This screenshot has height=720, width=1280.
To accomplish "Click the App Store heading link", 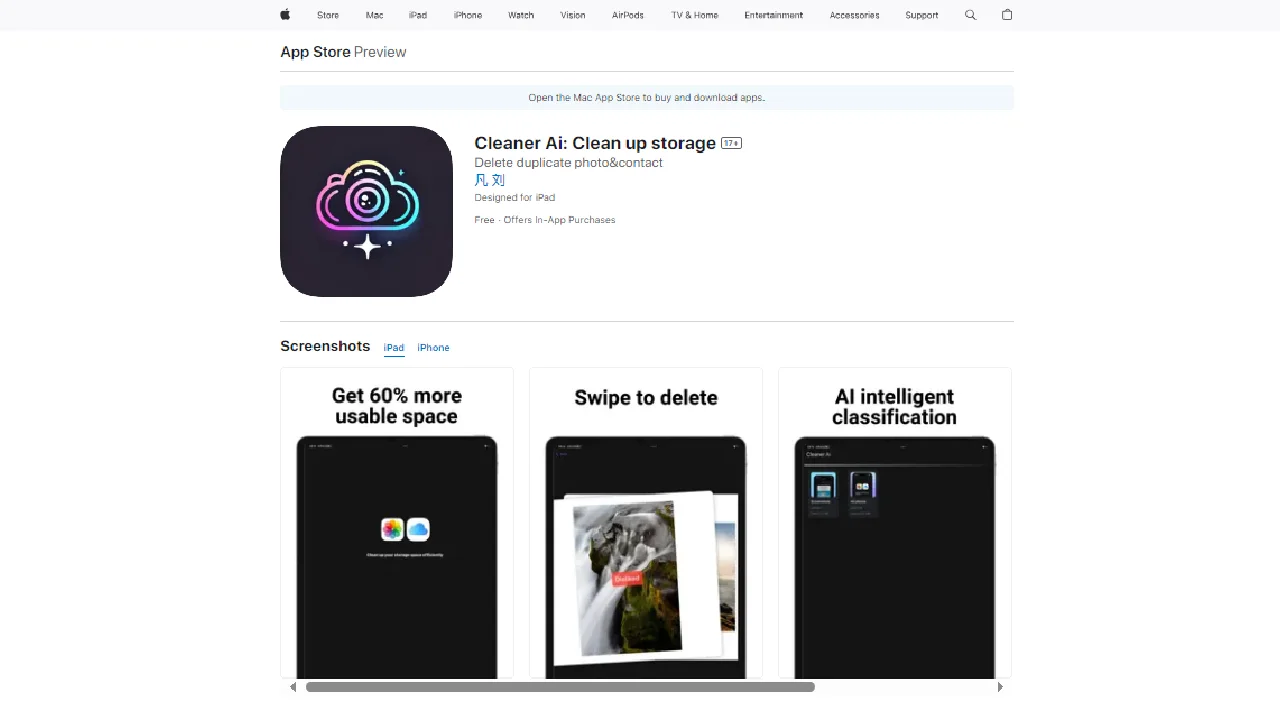I will 315,52.
